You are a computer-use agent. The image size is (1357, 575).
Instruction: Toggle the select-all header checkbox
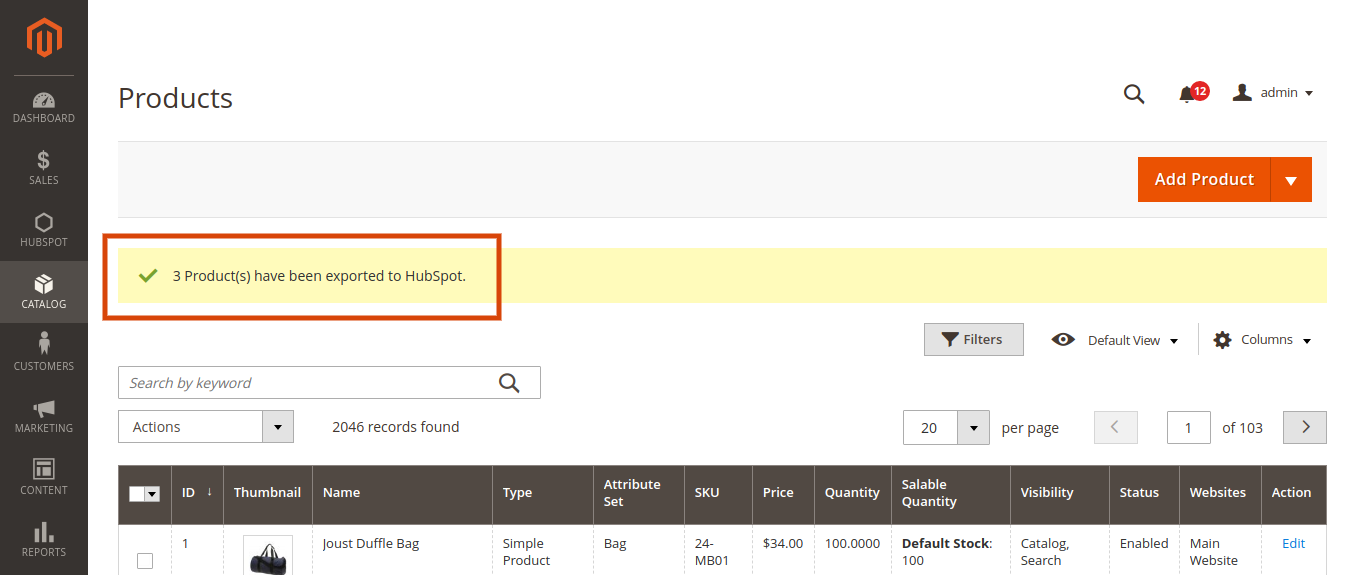click(137, 494)
